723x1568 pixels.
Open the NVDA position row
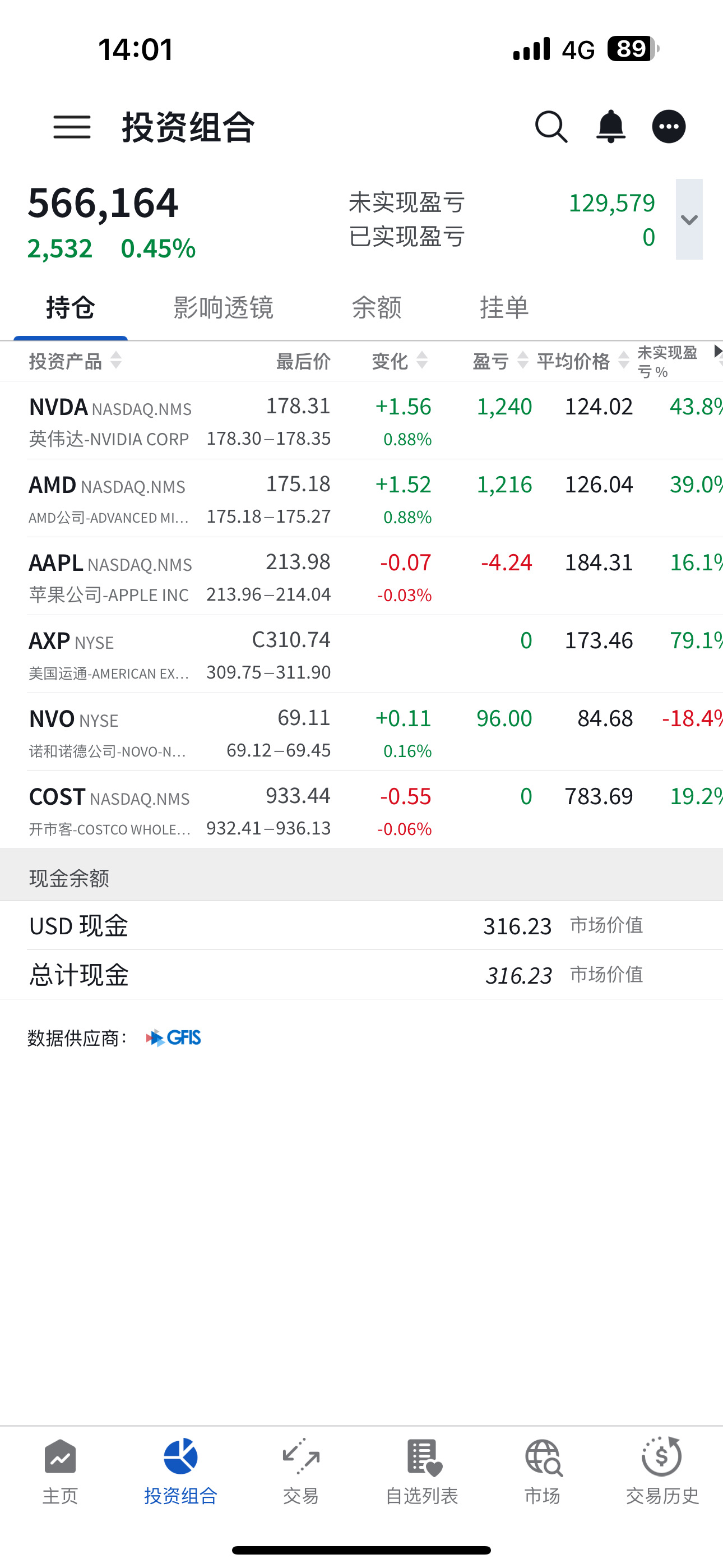[x=361, y=421]
